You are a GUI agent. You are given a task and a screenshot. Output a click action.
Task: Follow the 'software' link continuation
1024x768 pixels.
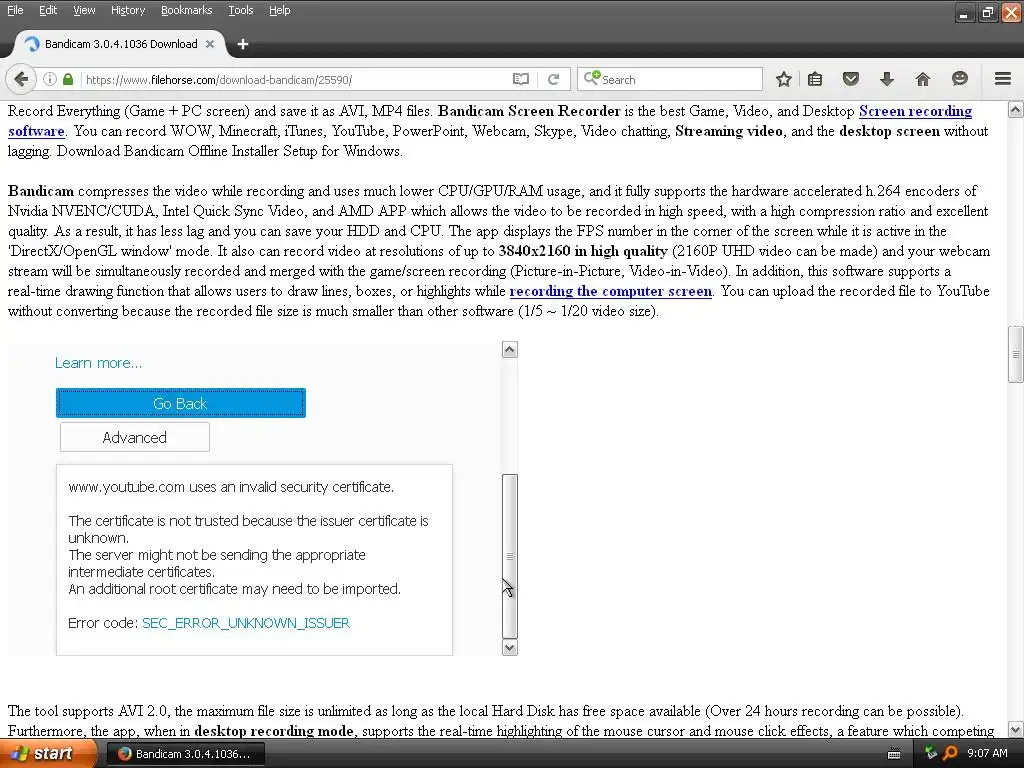tap(36, 131)
